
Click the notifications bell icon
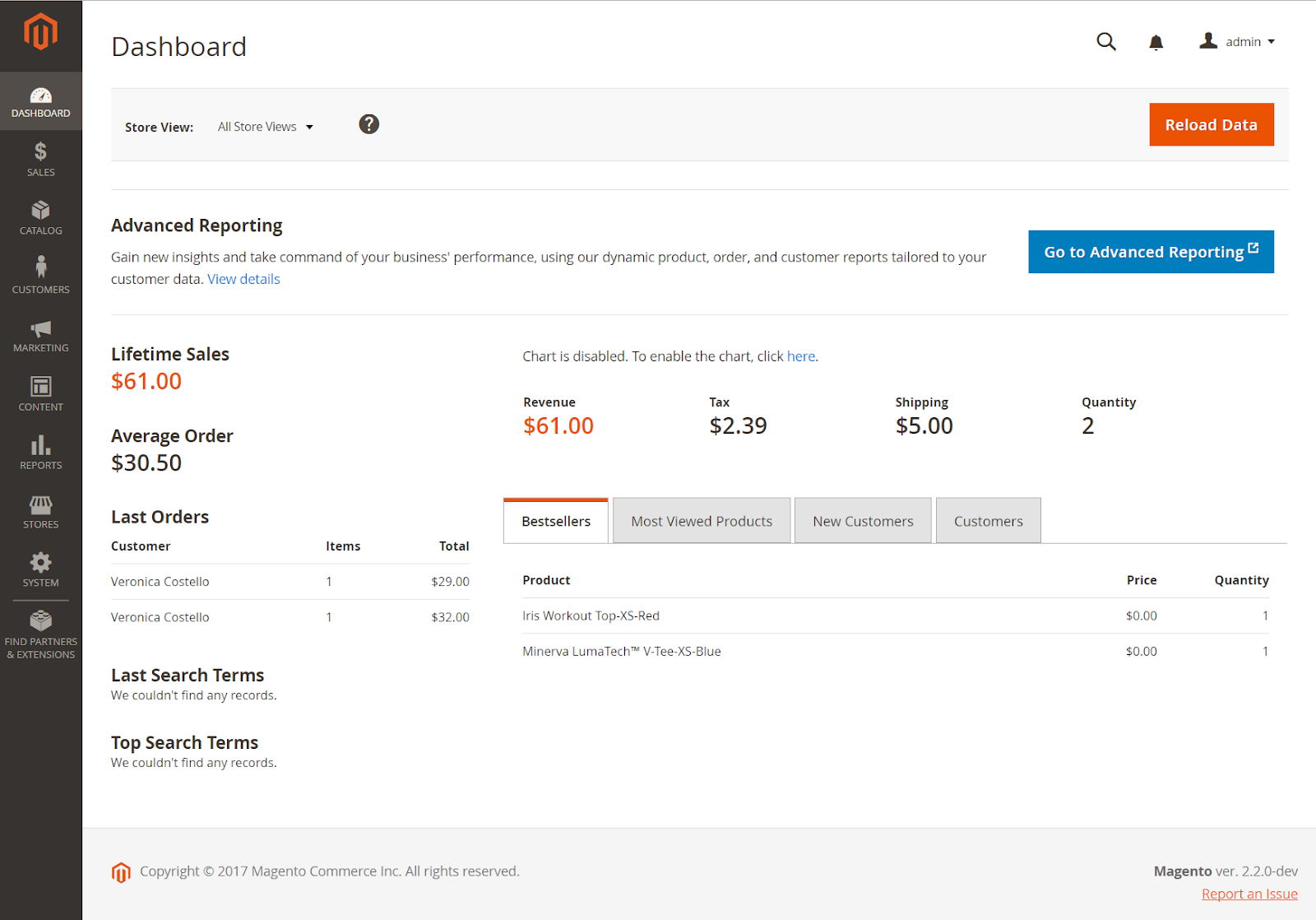pyautogui.click(x=1156, y=41)
